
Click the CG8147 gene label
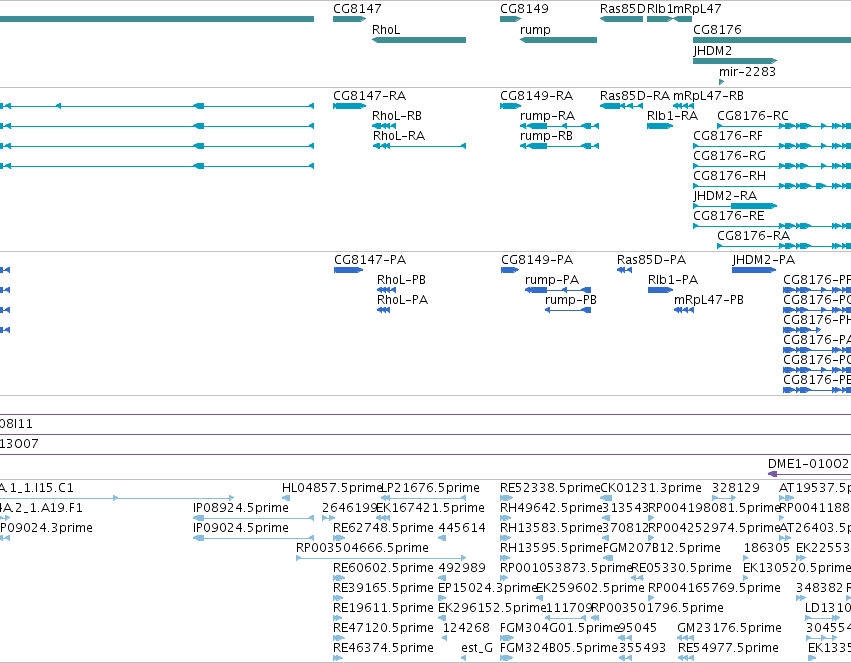(357, 9)
